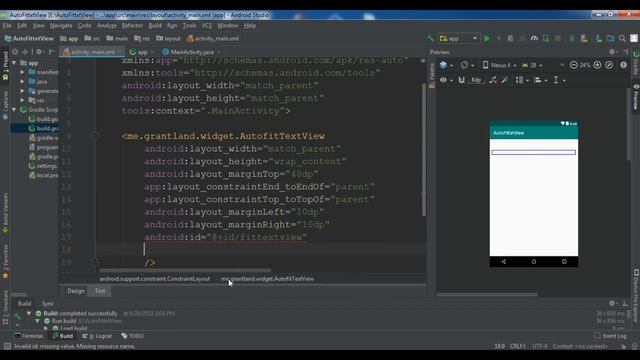Switch to the Design view tab
Screen dimensions: 640x360
(76, 291)
